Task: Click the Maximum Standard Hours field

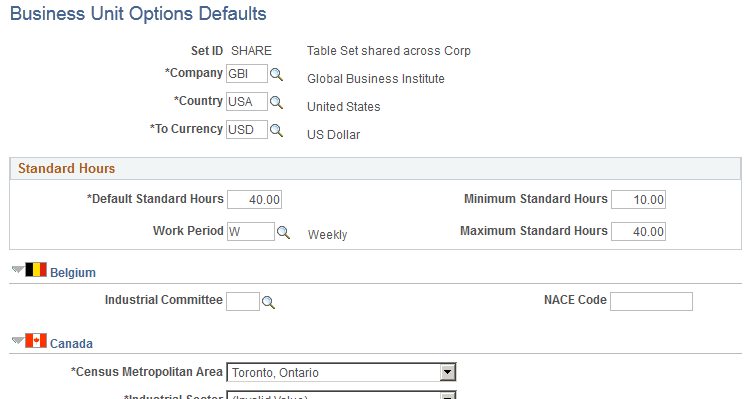Action: pyautogui.click(x=638, y=231)
